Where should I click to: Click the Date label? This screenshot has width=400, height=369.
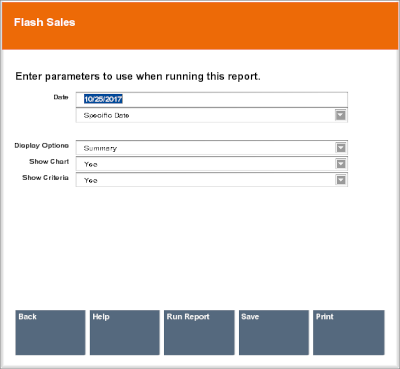coord(61,97)
